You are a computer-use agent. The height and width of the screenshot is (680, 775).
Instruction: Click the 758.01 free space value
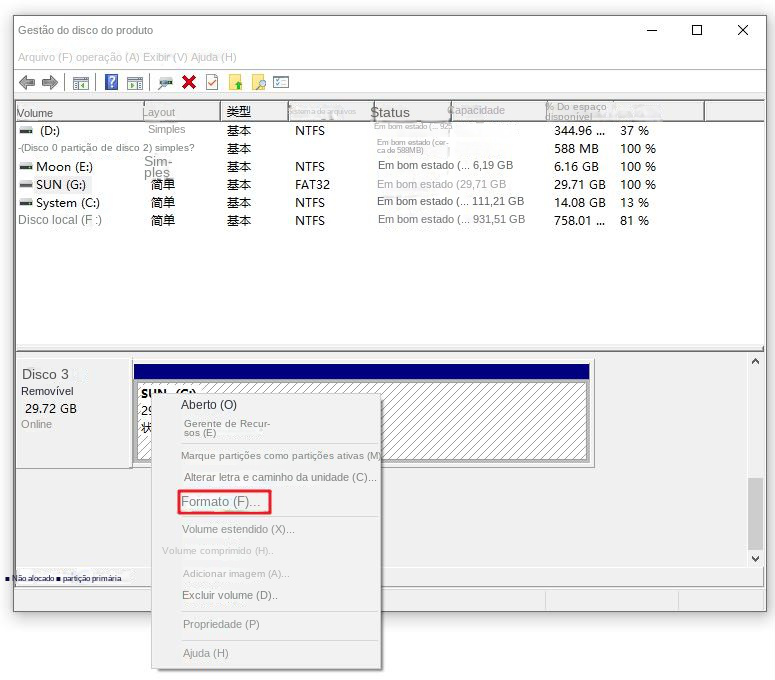click(579, 221)
